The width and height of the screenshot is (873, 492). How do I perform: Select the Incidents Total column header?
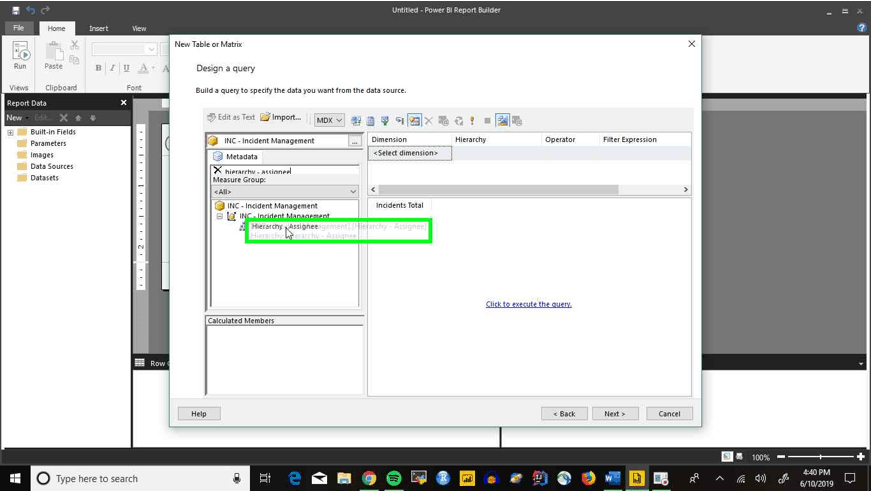click(399, 205)
